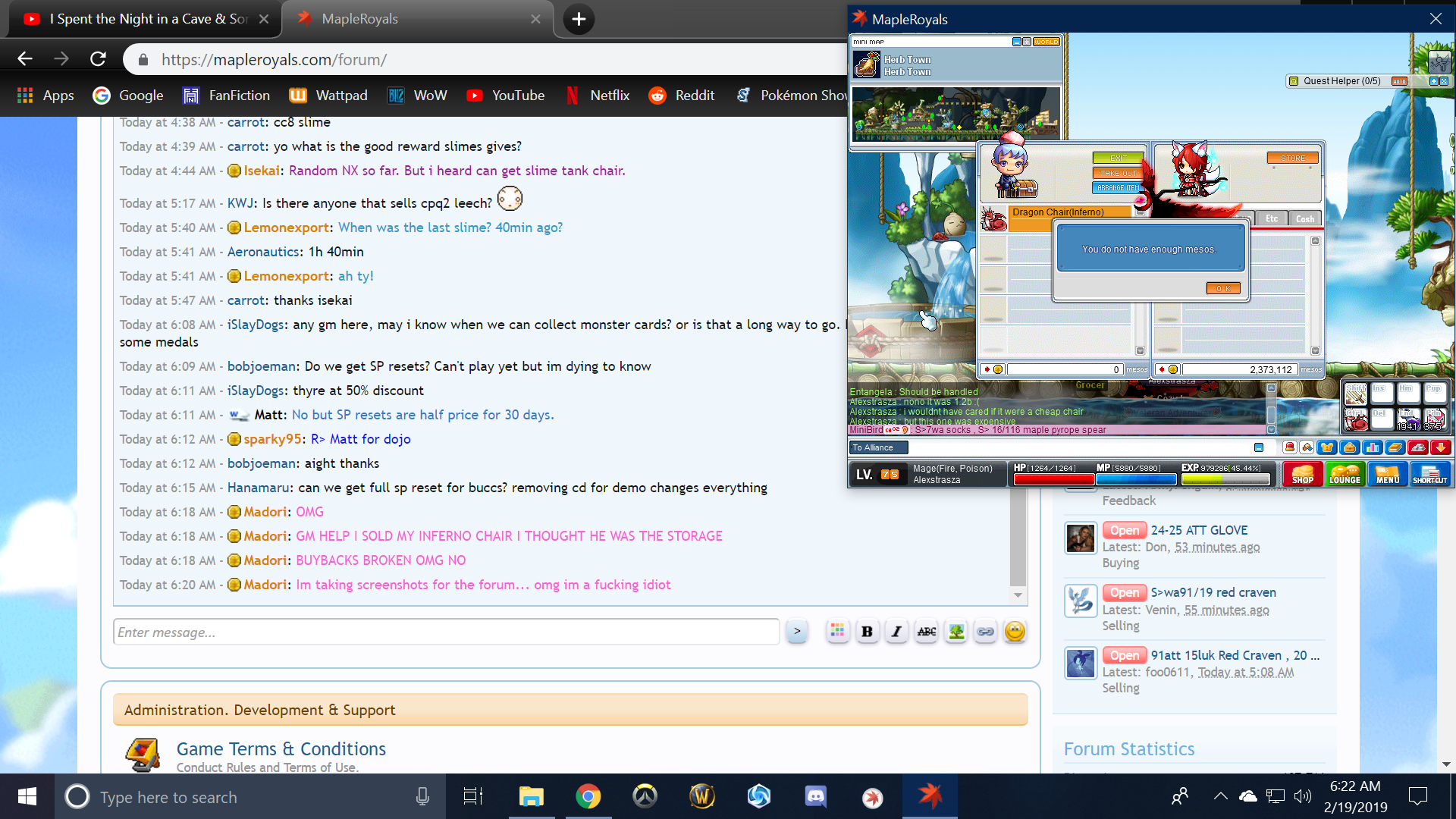The image size is (1456, 819).
Task: Click the red HP bar in game
Action: pyautogui.click(x=1053, y=479)
